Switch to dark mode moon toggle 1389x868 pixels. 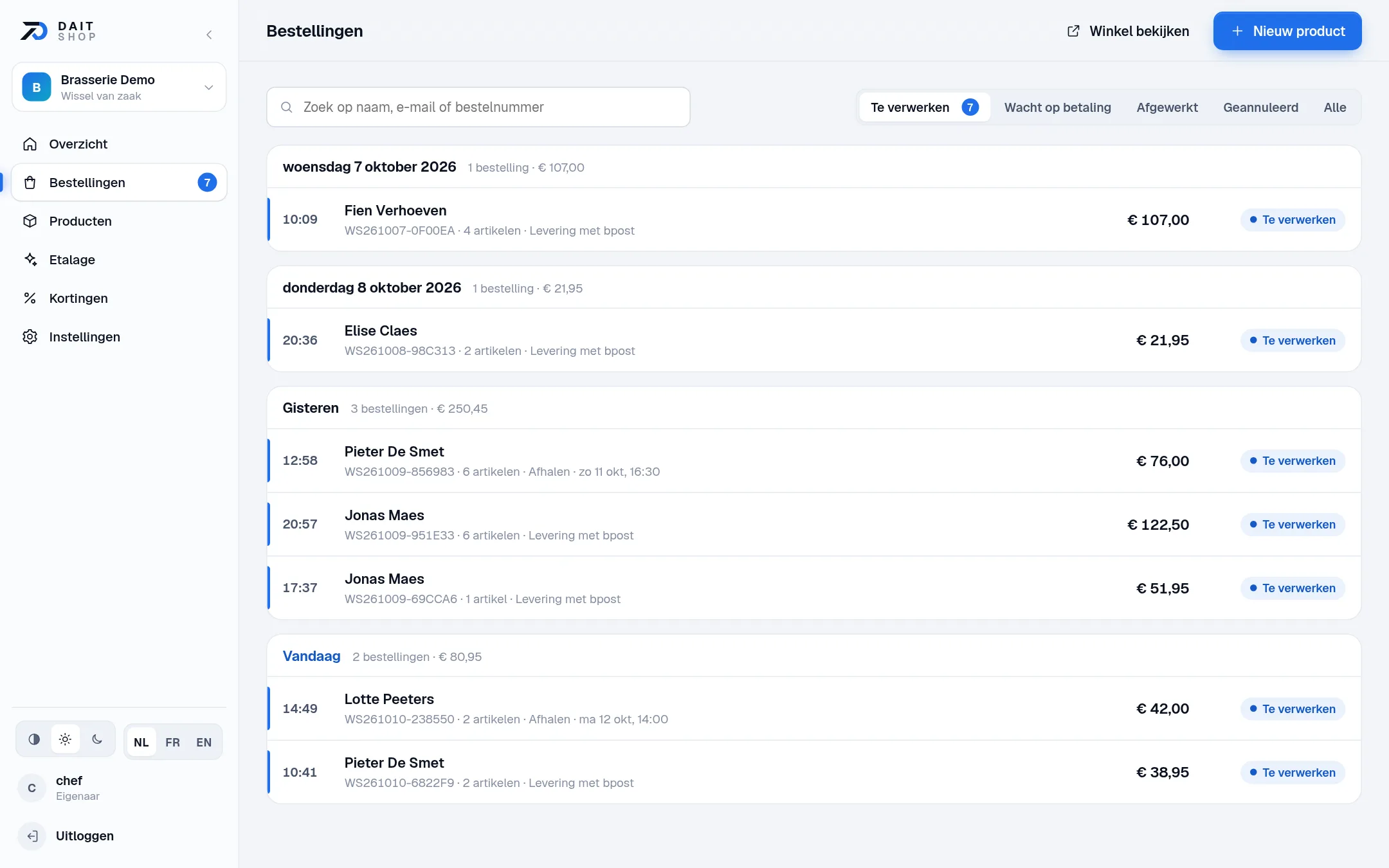97,739
